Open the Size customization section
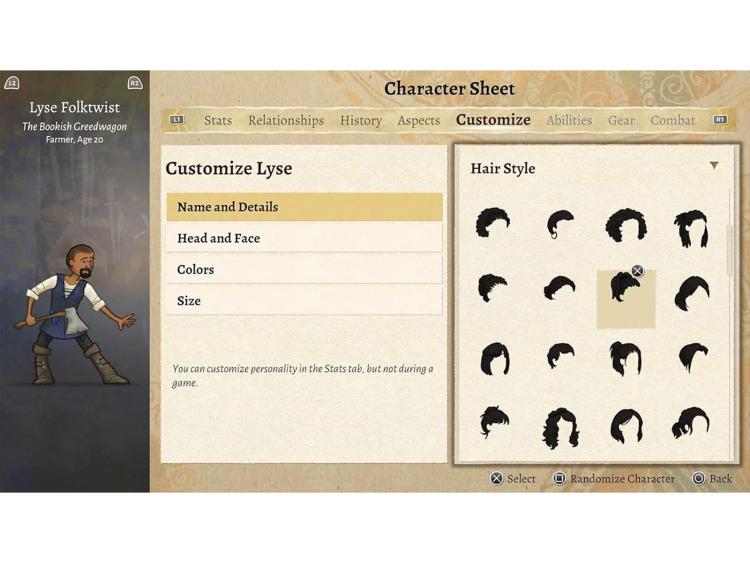This screenshot has width=750, height=563. tap(304, 300)
